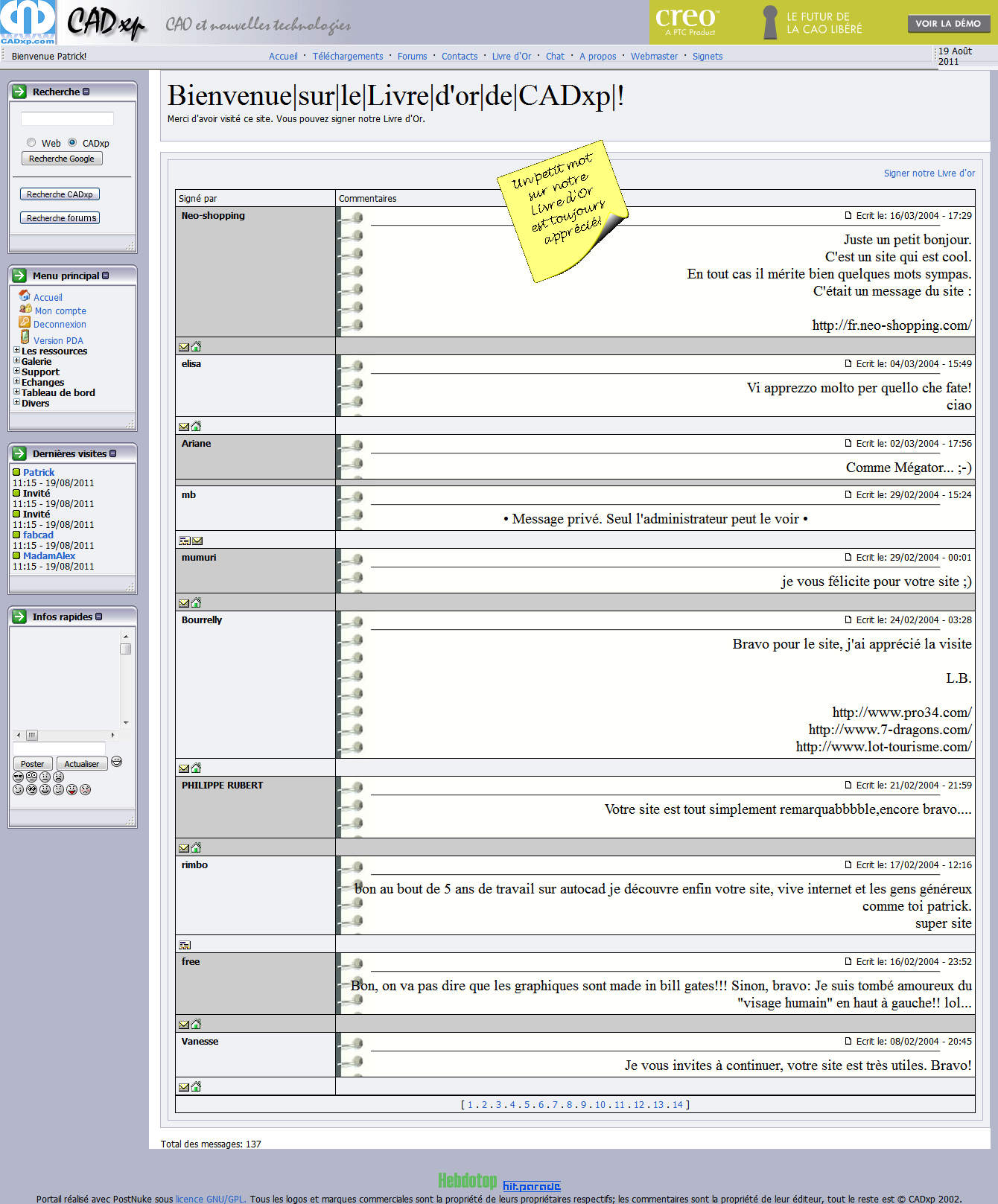Click profile card icon under mb entry
Screen dimensions: 998x1204
(185, 541)
